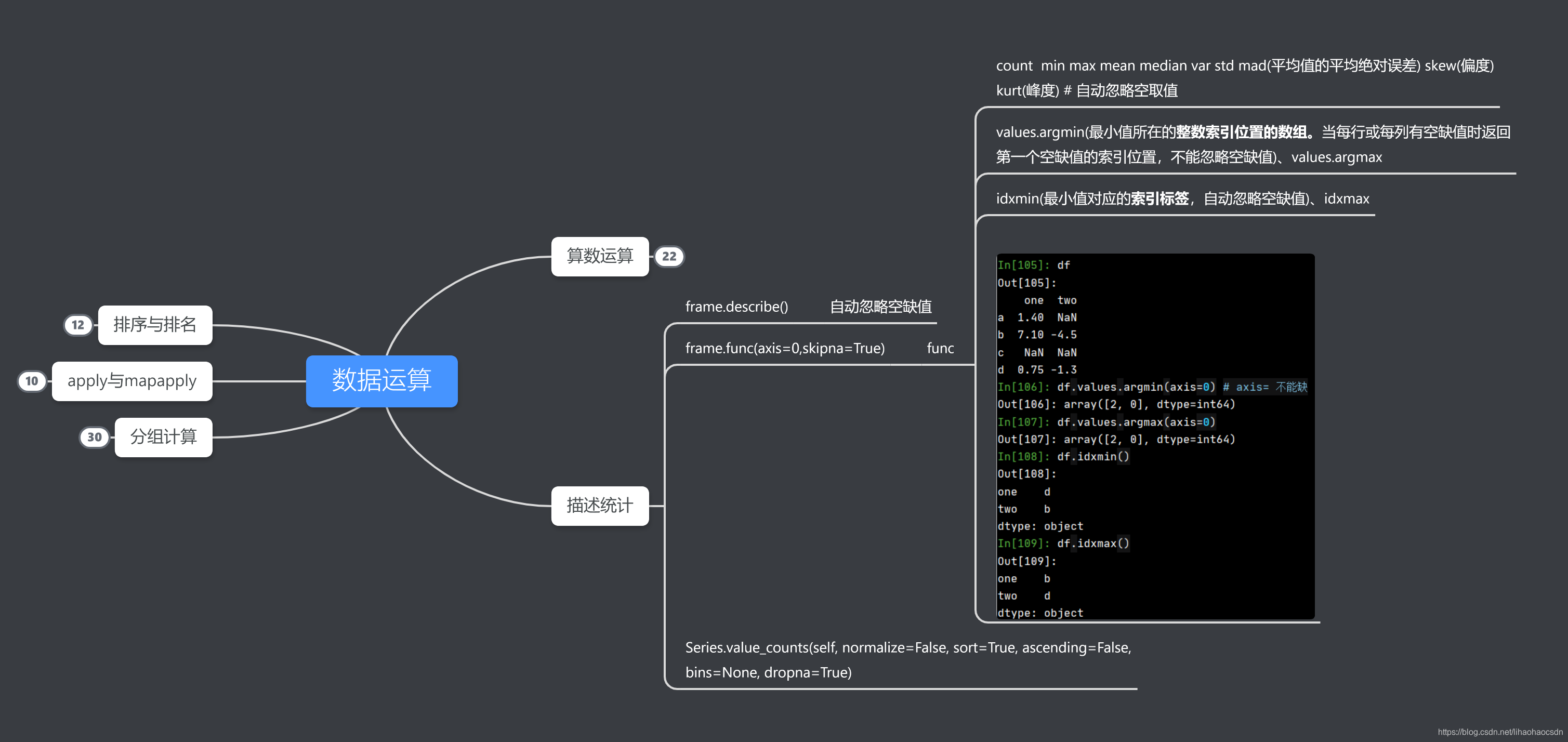The height and width of the screenshot is (742, 1568).
Task: Click the In[109] df.idxmax() code line
Action: coord(1063,544)
